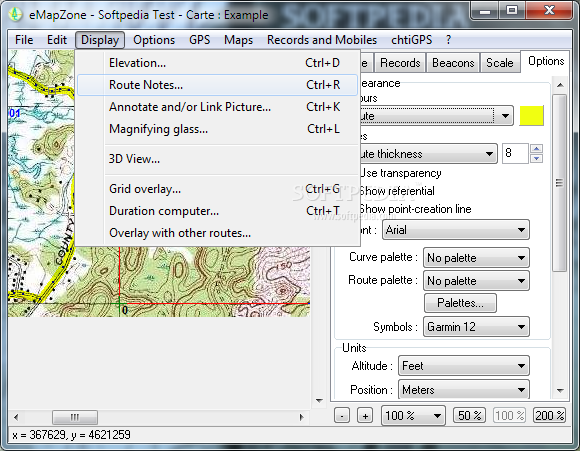Screen dimensions: 580x451
Task: Click the options panel scroll-up arrow
Action: click(x=560, y=85)
